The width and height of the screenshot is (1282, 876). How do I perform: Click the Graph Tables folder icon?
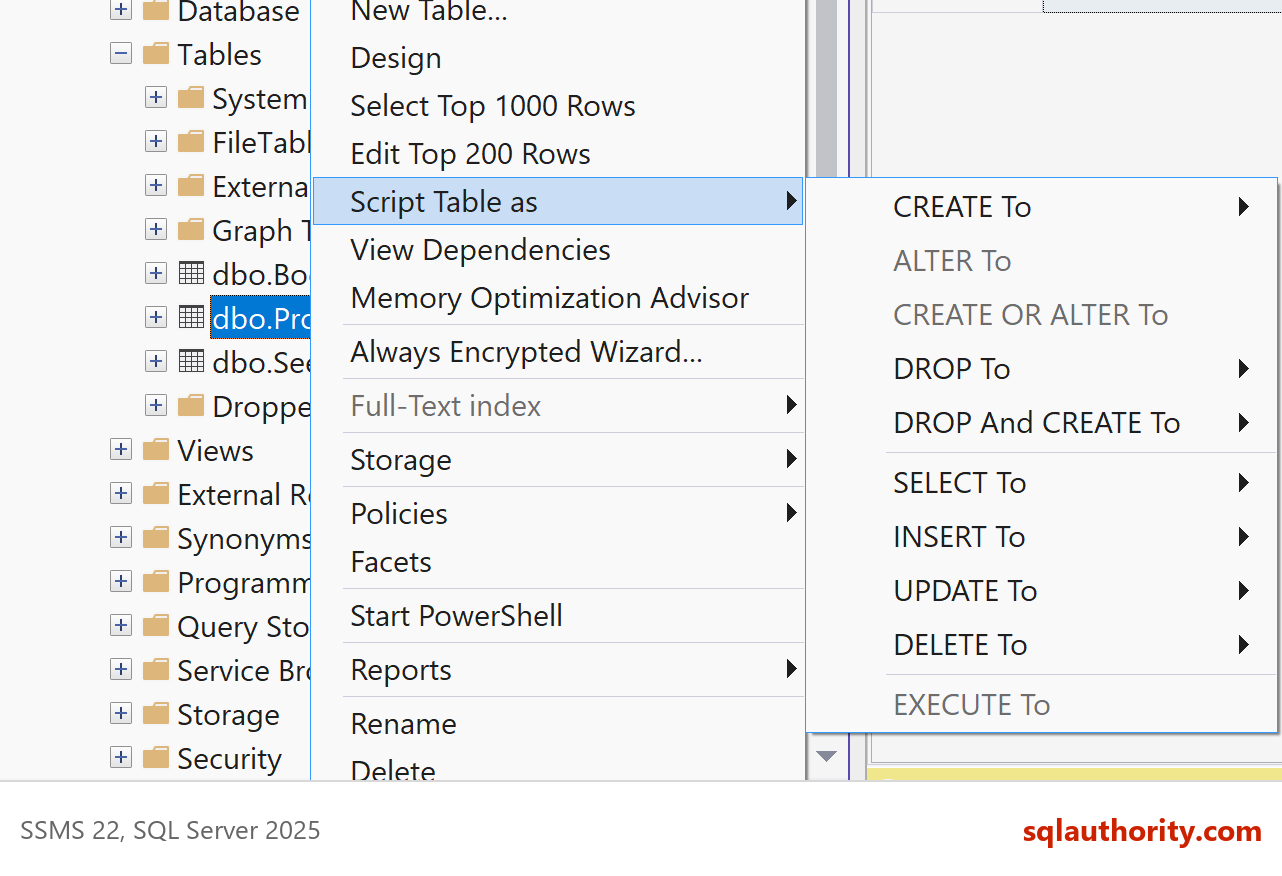pos(191,230)
